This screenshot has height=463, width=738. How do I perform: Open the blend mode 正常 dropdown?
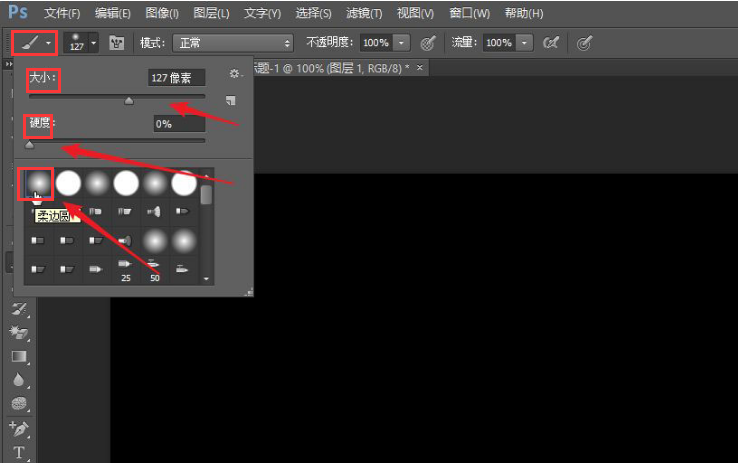(233, 43)
